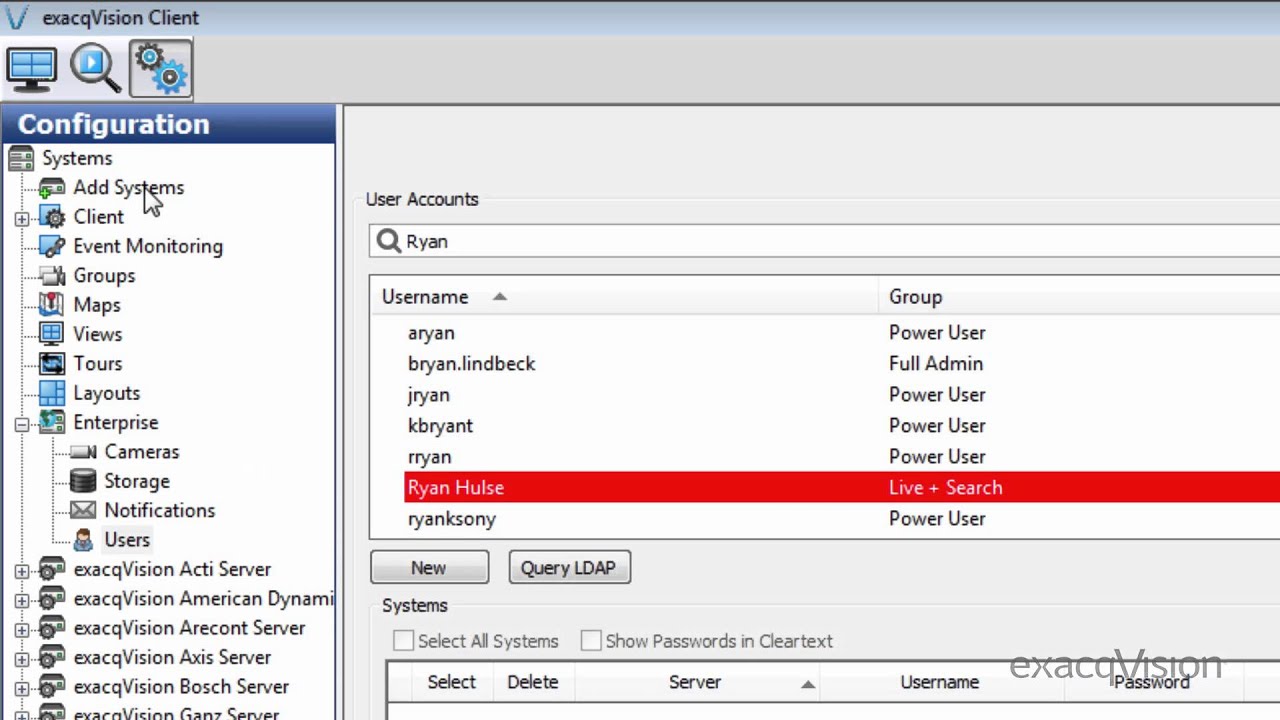Collapse the Enterprise tree node

pyautogui.click(x=22, y=423)
